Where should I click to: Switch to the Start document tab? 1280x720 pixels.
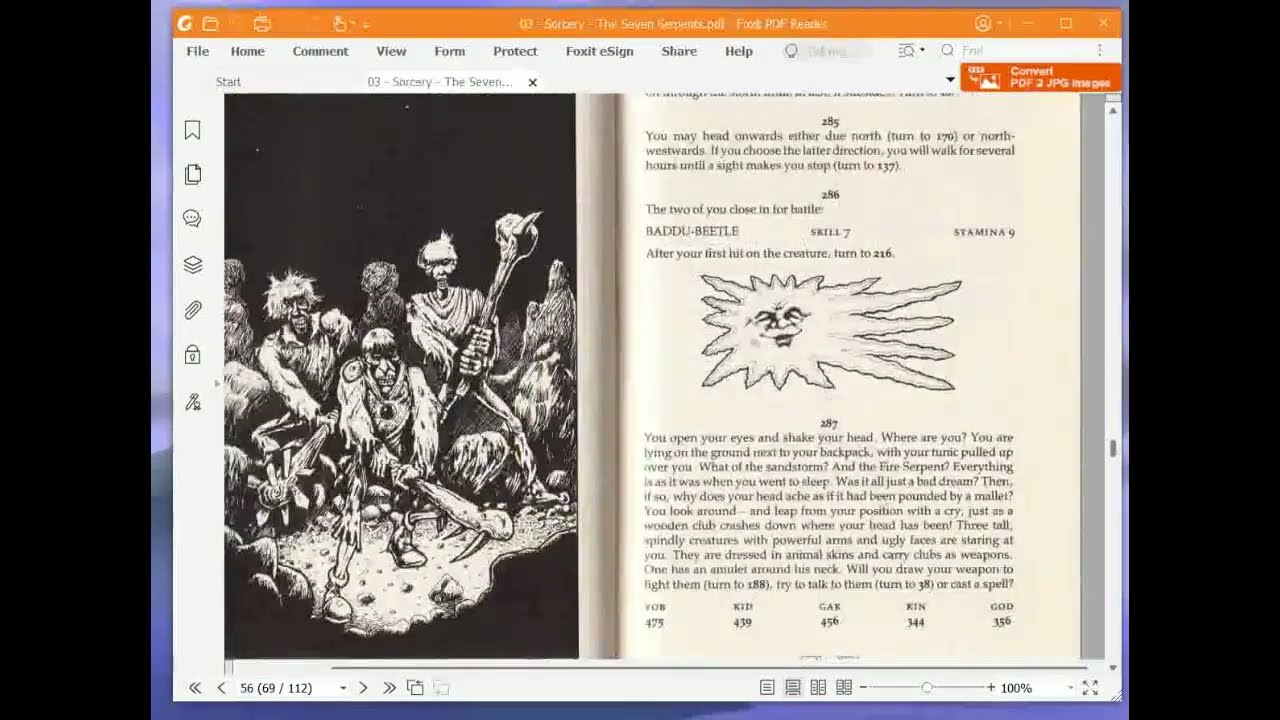(228, 82)
